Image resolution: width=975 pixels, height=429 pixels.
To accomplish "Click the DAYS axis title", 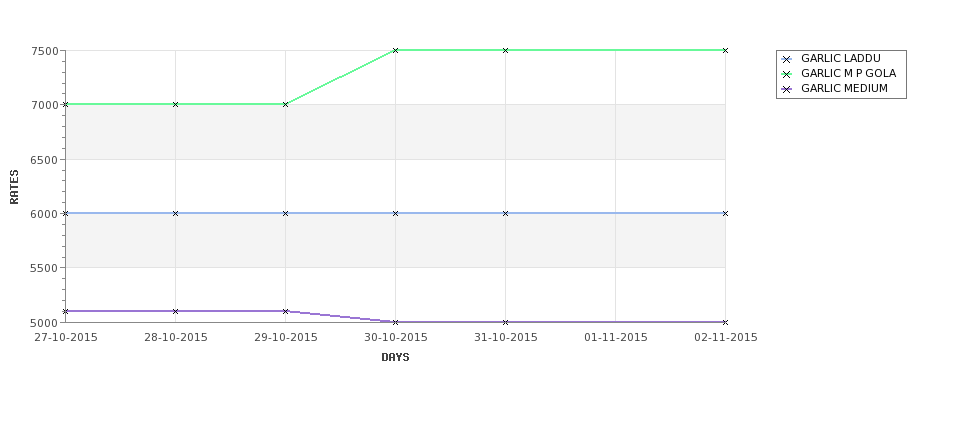I will (395, 358).
